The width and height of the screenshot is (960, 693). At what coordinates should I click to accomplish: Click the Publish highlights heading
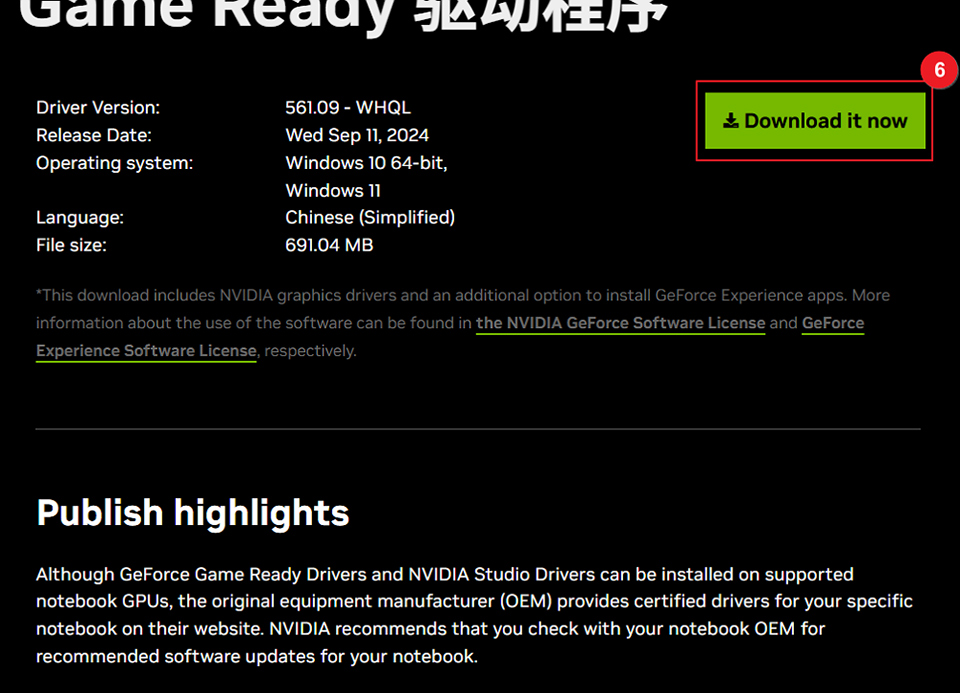(x=192, y=513)
